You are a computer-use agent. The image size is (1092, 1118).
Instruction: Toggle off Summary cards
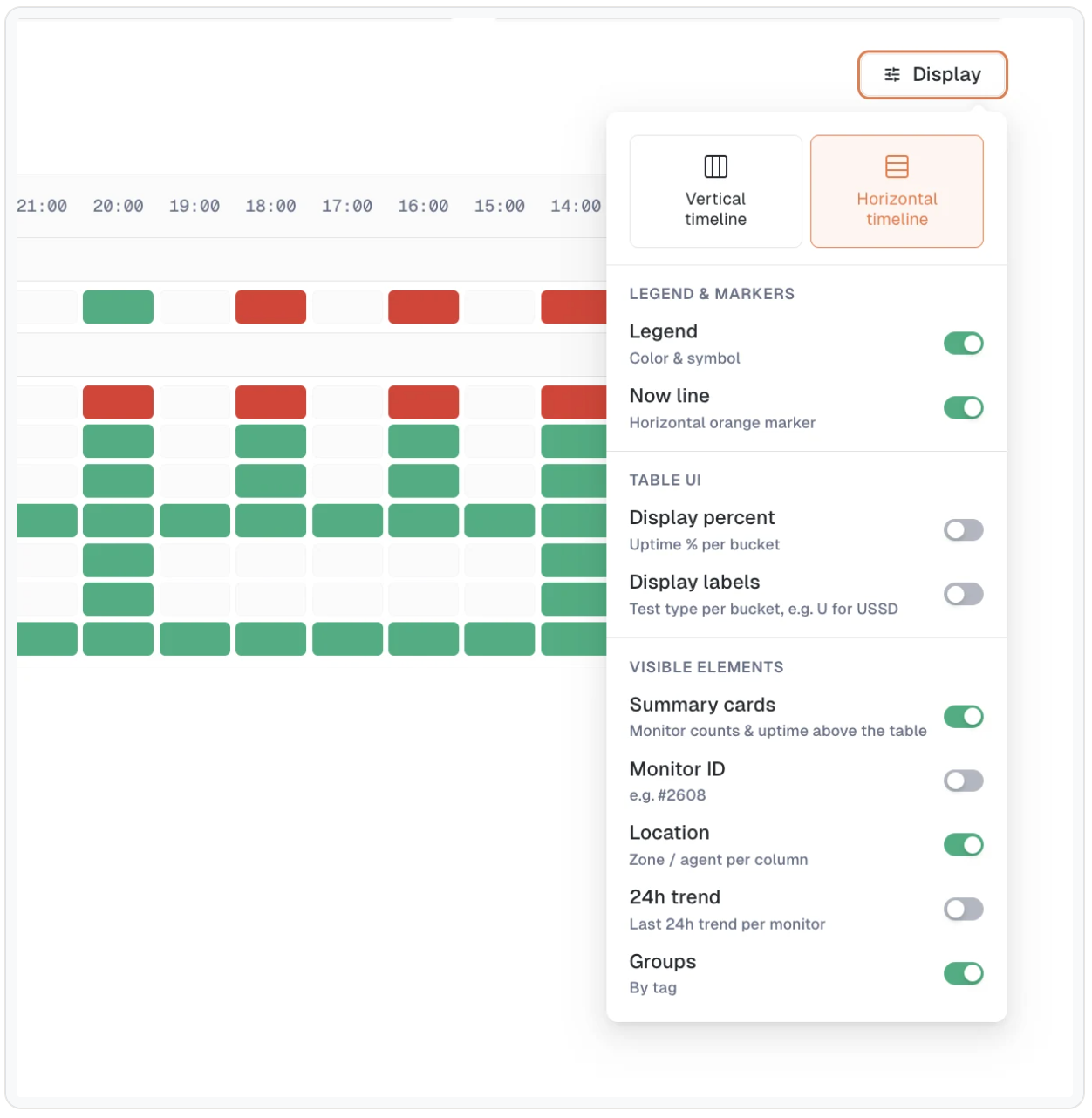click(963, 717)
